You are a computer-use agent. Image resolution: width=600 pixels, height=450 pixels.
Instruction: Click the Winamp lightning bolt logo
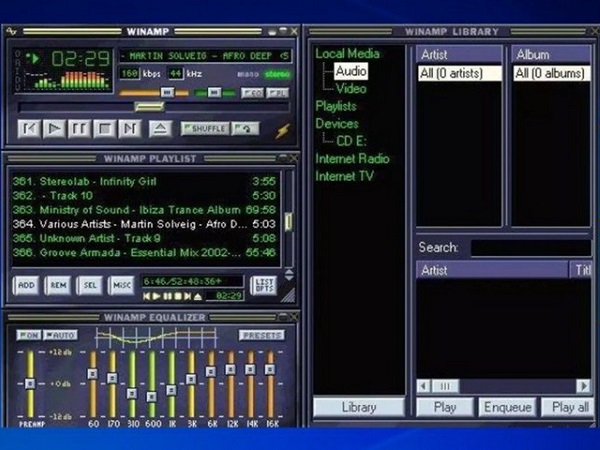click(x=283, y=131)
